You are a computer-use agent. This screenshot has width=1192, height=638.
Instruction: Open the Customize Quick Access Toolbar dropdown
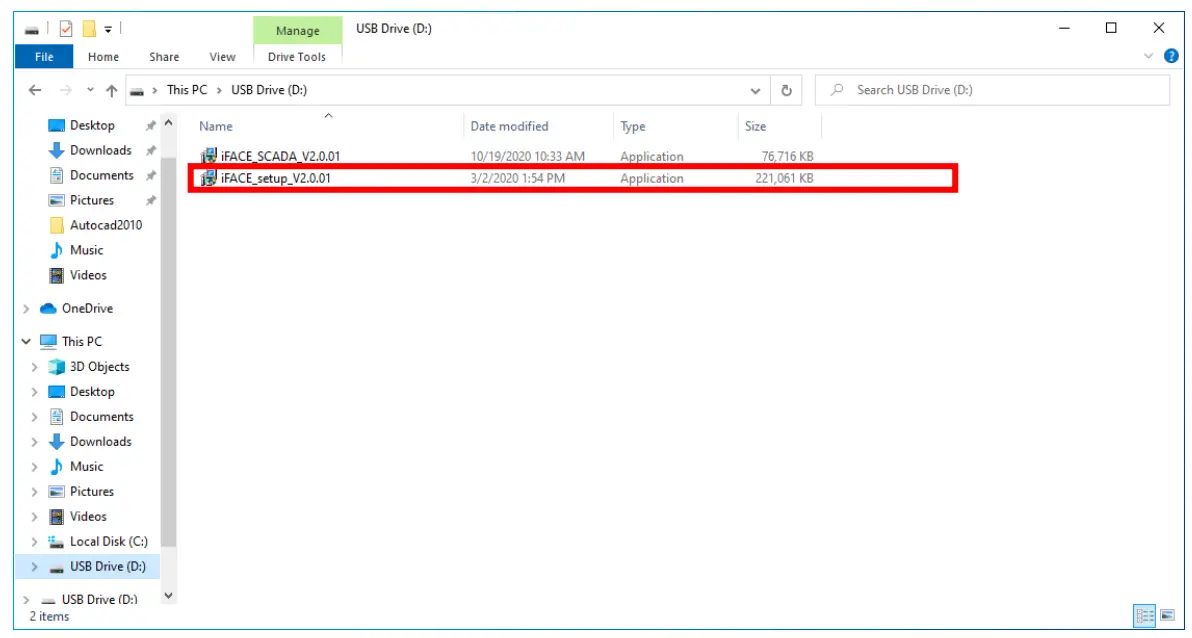coord(108,30)
